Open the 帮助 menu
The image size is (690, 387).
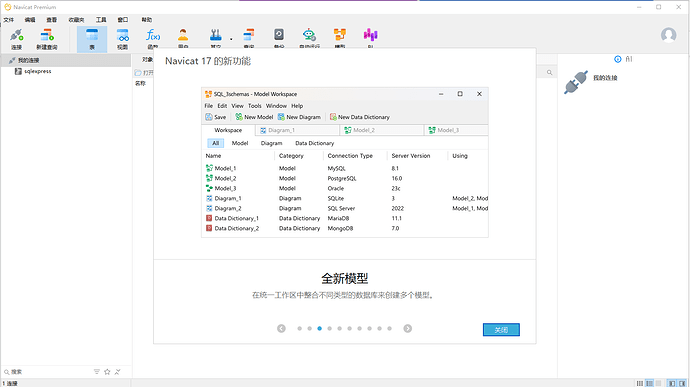click(147, 20)
